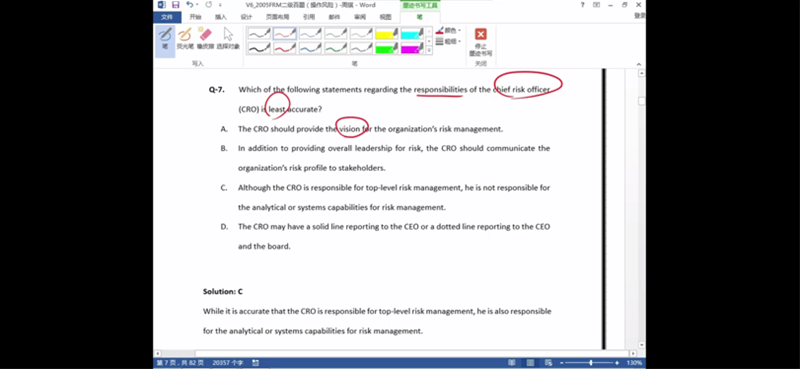Select the Eraser (橡皮擦) tool
Viewport: 800px width, 369px height.
coord(205,39)
